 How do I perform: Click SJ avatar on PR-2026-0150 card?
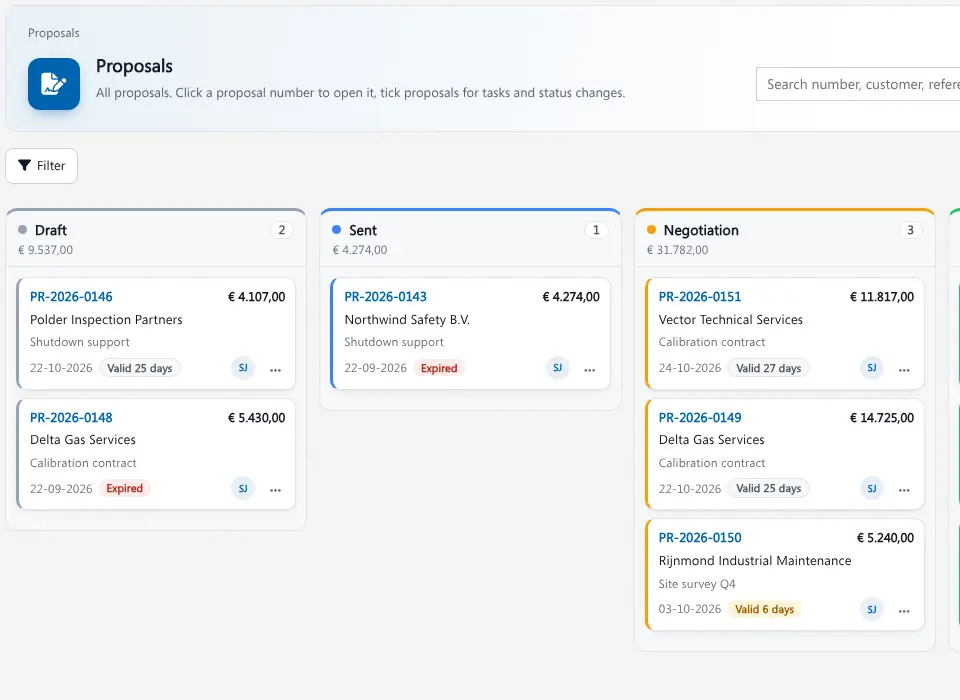click(872, 609)
